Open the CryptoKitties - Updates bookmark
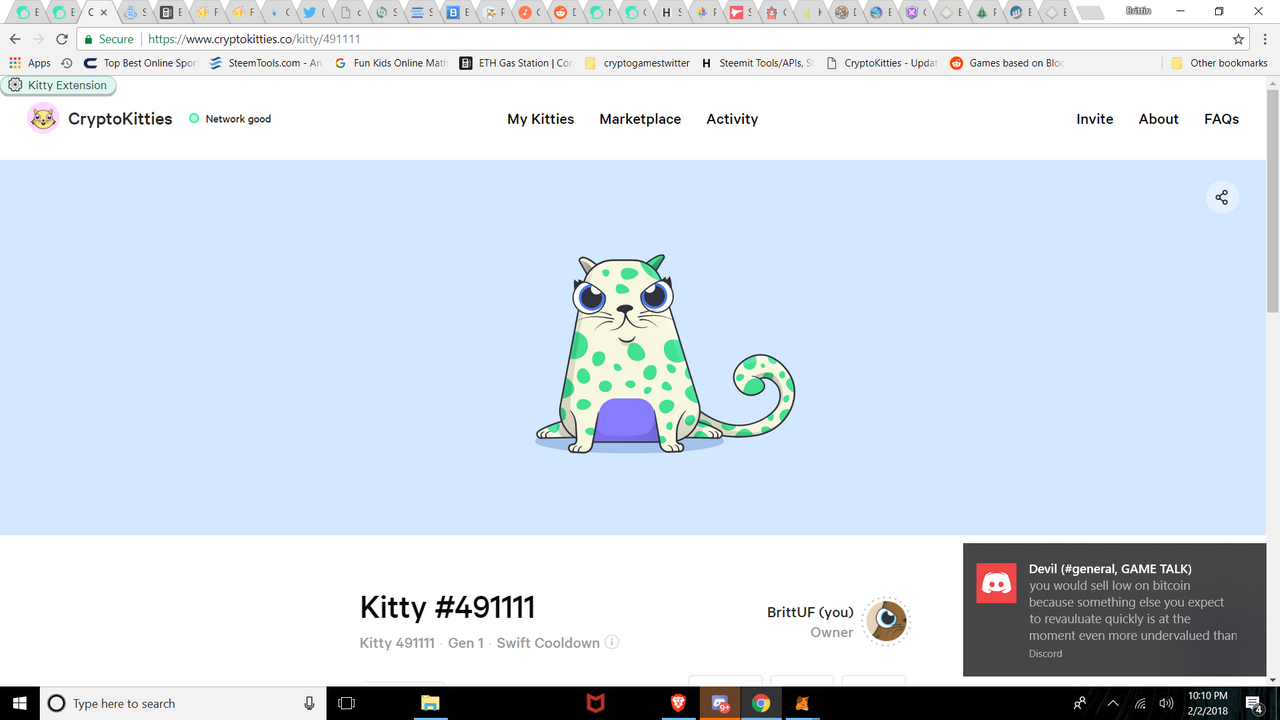This screenshot has height=720, width=1280. (x=882, y=63)
